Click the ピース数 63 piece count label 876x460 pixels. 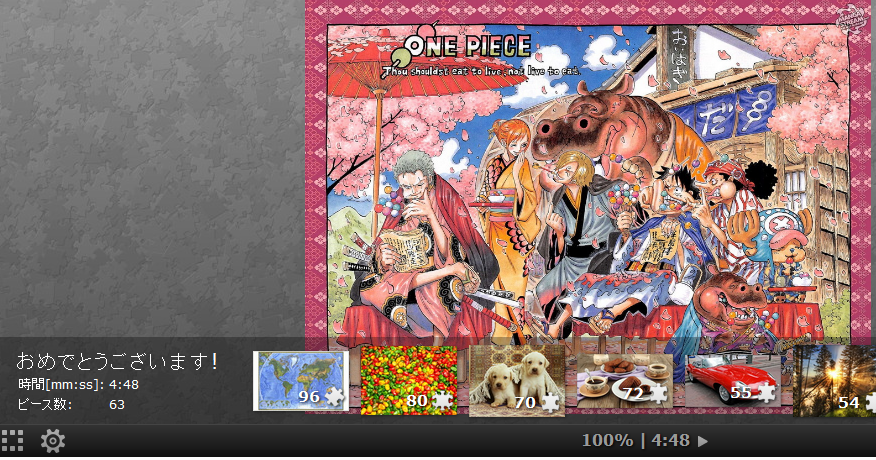71,404
